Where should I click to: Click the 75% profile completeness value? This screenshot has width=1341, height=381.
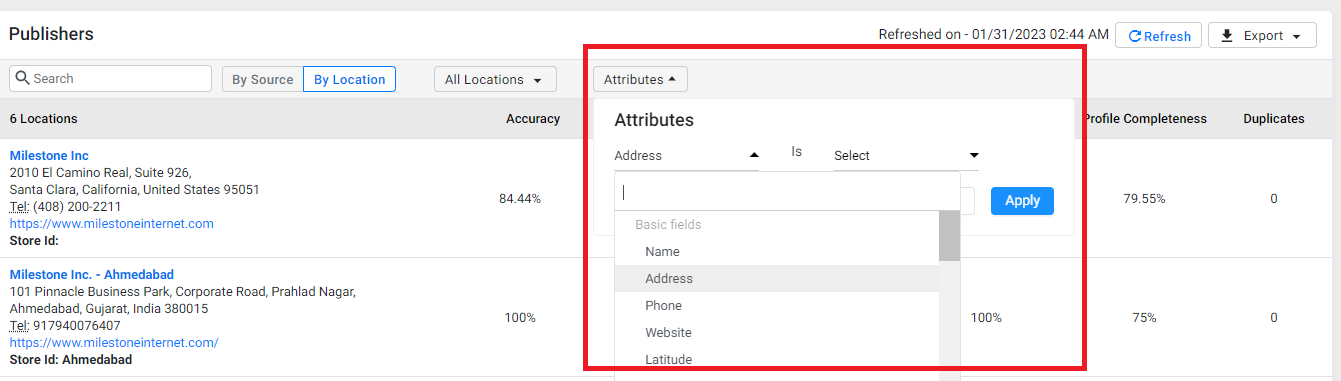point(1144,318)
